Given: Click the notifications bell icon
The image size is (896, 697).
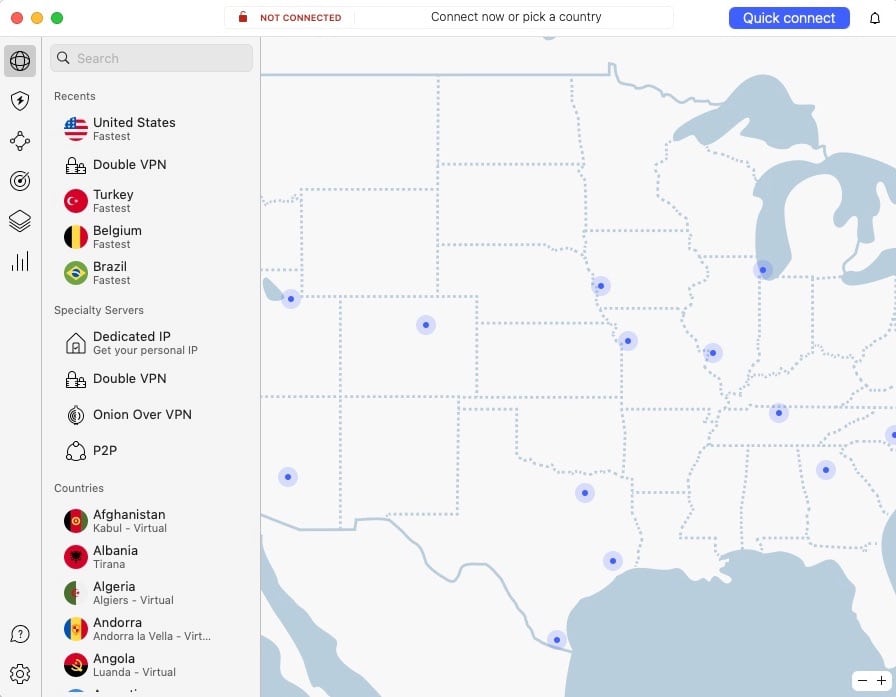Looking at the screenshot, I should [x=874, y=18].
